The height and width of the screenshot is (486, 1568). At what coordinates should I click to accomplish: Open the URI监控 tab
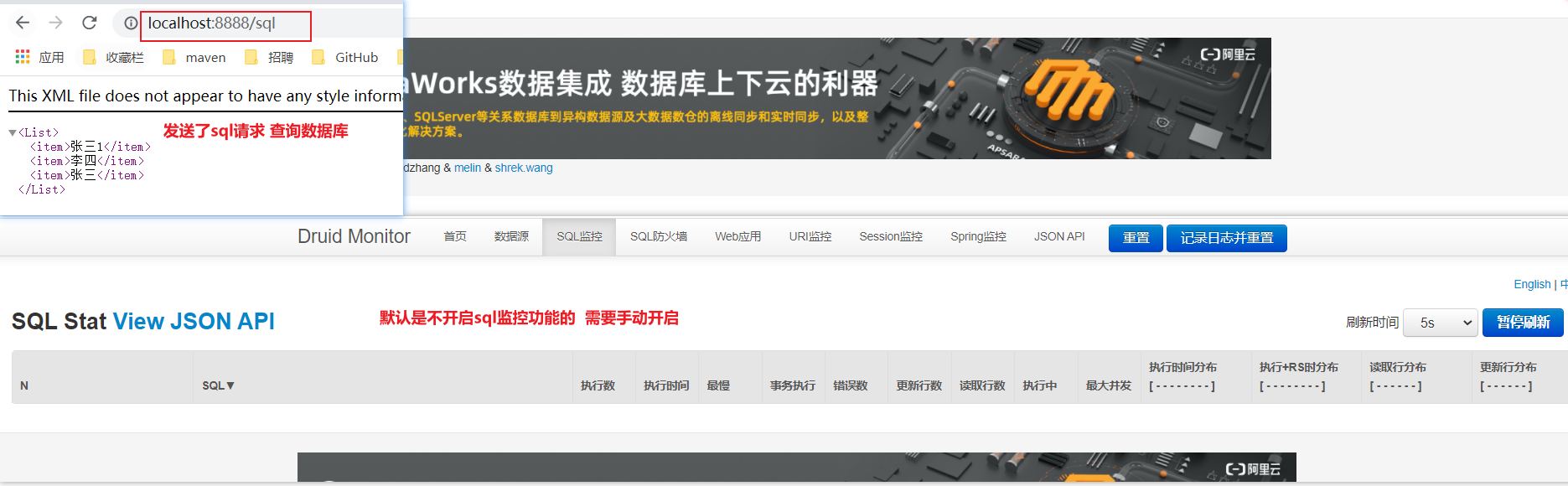[x=810, y=236]
